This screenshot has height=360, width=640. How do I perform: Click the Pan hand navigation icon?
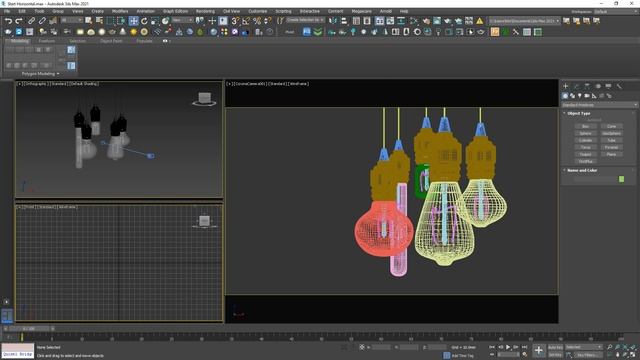pos(617,355)
